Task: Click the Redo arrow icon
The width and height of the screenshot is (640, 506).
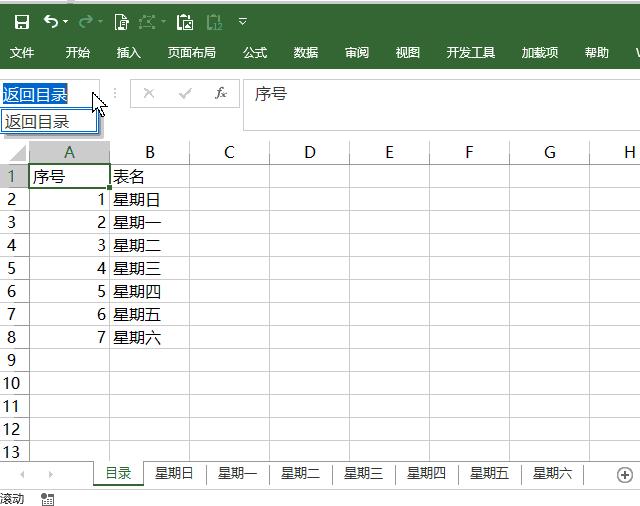Action: [86, 21]
